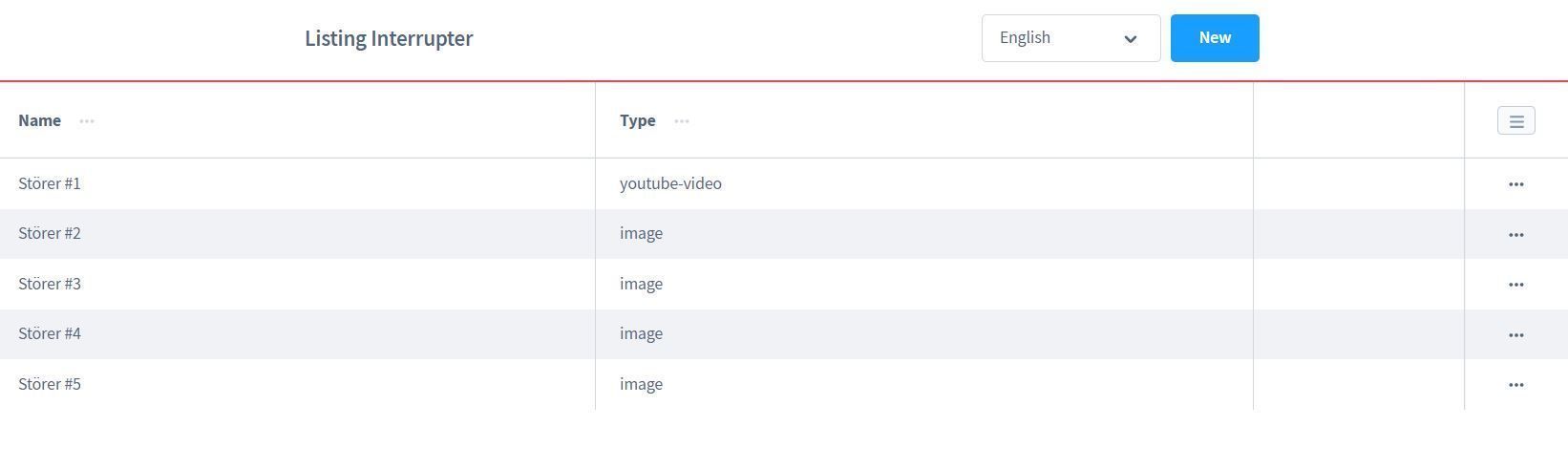Open the three-dot actions for Störer #1
The image size is (1568, 469).
(1515, 184)
